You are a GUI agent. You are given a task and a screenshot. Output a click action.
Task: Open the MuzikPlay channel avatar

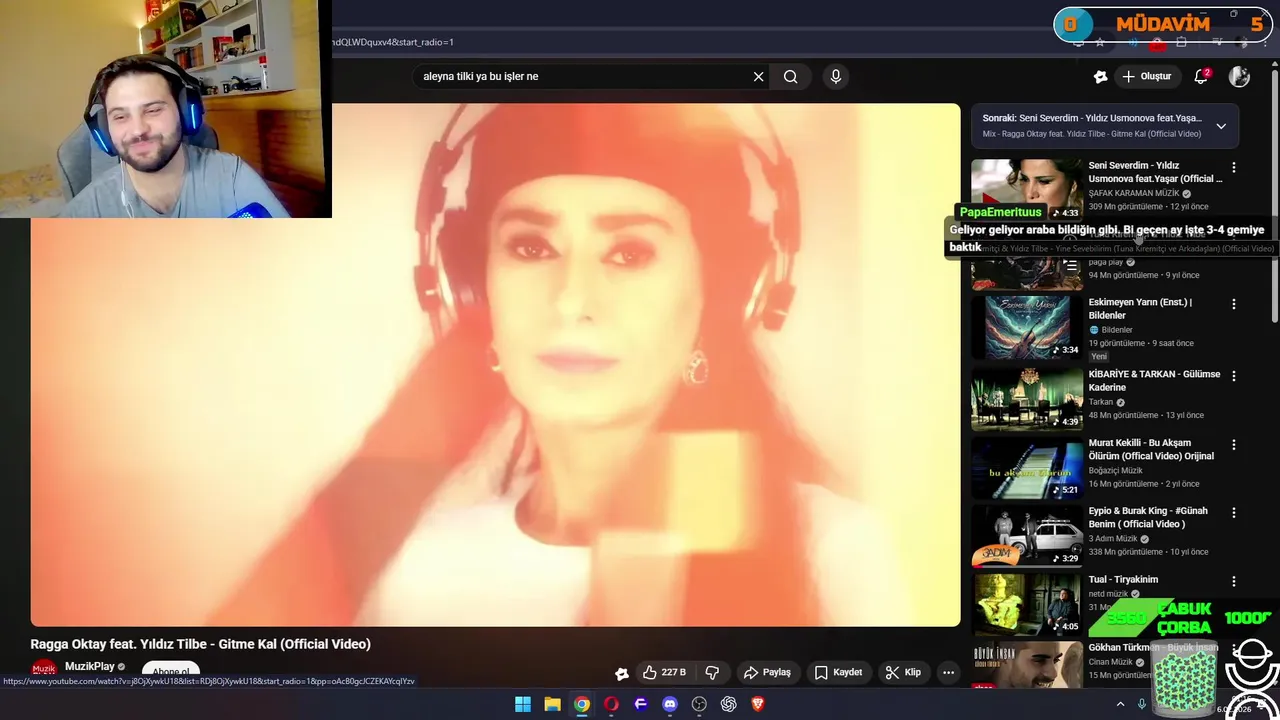pyautogui.click(x=43, y=669)
